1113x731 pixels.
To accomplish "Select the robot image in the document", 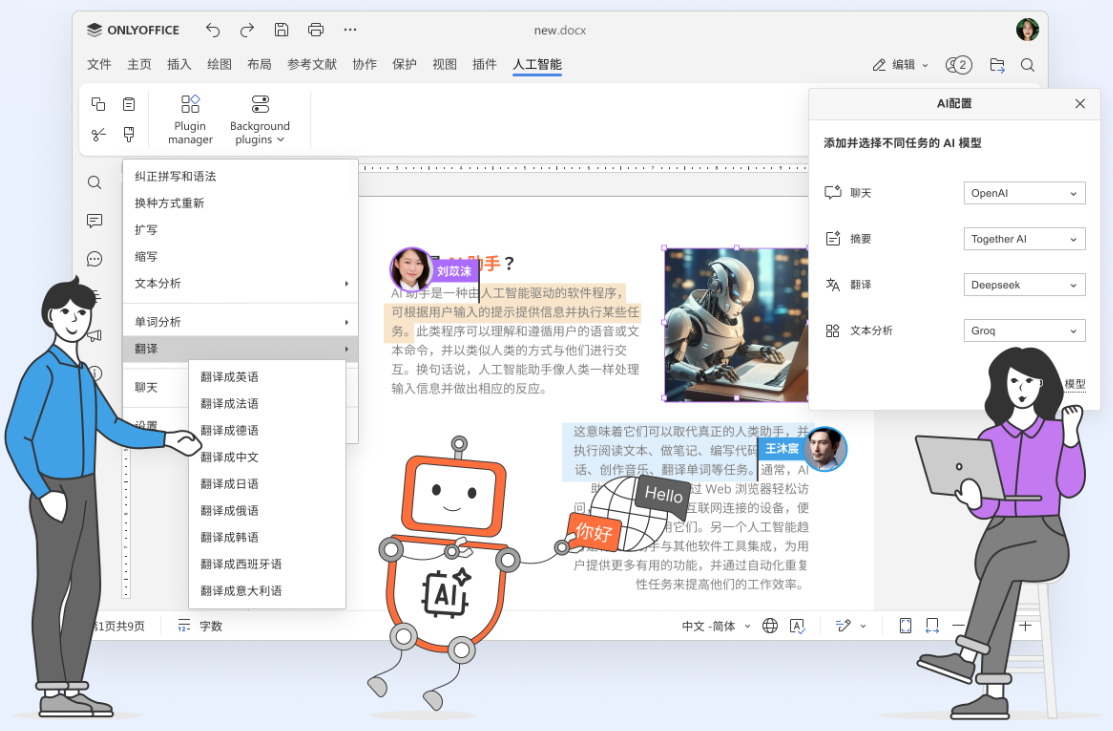I will [x=736, y=324].
